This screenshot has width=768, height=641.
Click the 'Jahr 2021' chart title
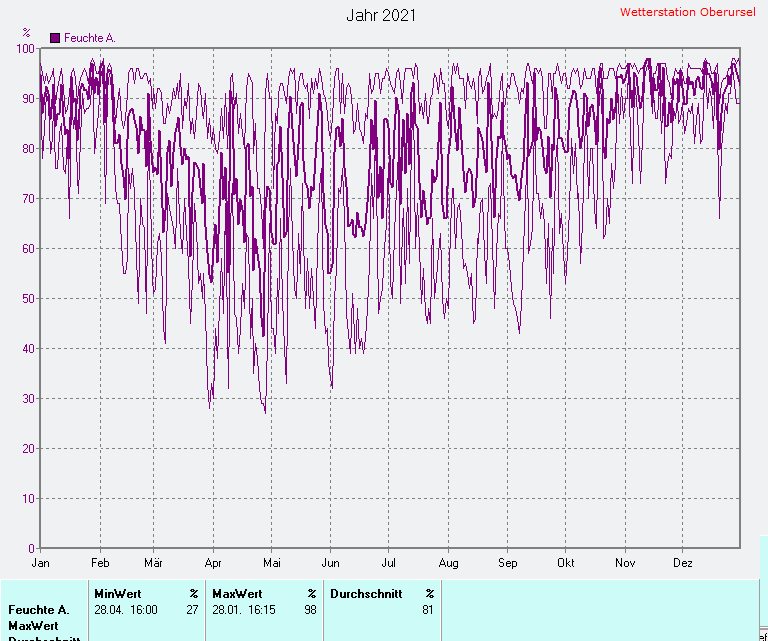[x=381, y=15]
